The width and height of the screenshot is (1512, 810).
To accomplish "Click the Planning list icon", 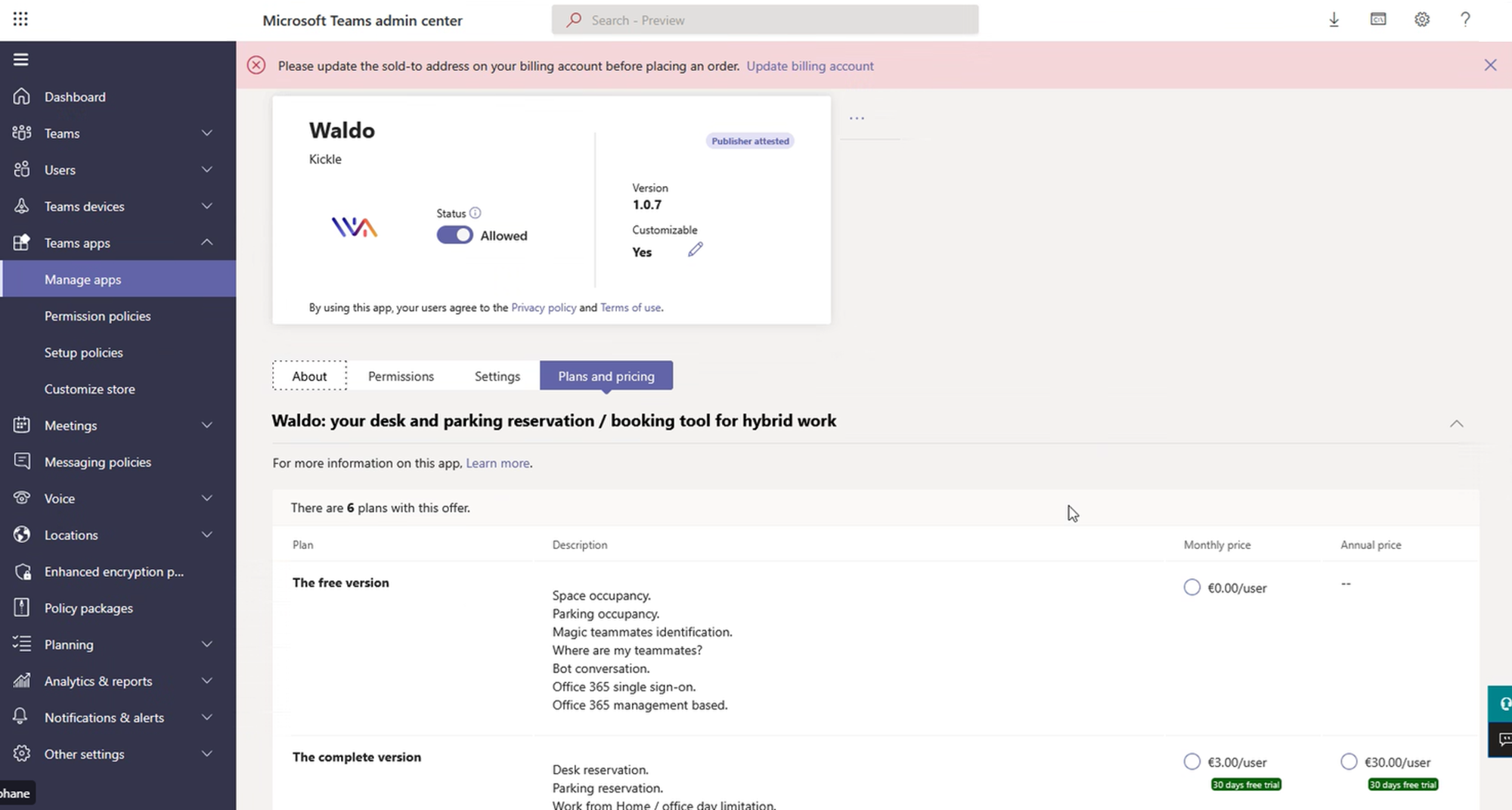I will click(21, 644).
